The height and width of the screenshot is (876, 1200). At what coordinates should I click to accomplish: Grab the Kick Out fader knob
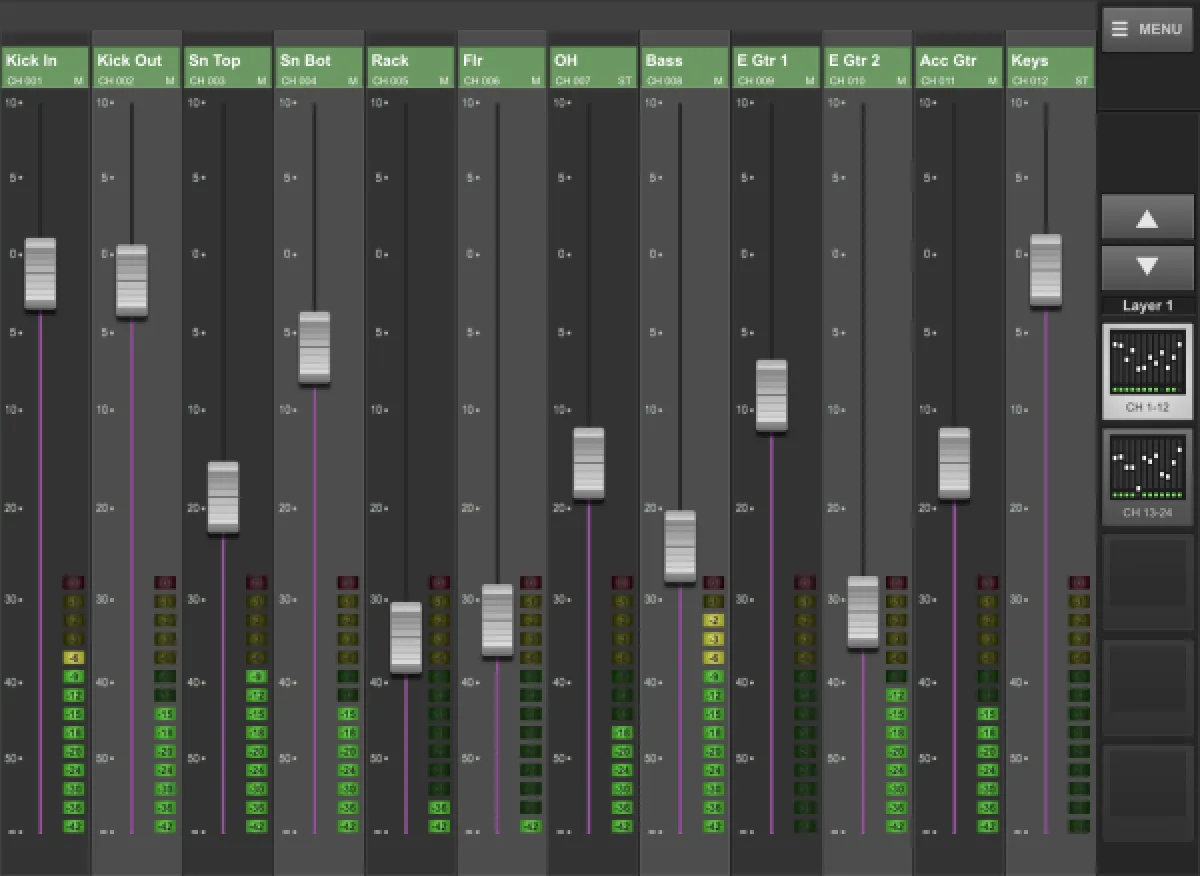tap(132, 281)
